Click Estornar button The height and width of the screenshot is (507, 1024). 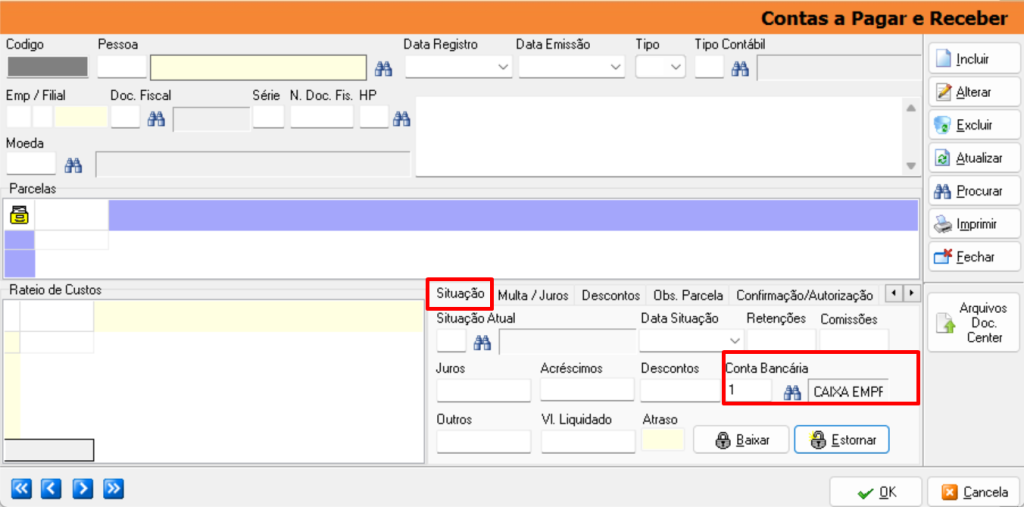pos(842,440)
